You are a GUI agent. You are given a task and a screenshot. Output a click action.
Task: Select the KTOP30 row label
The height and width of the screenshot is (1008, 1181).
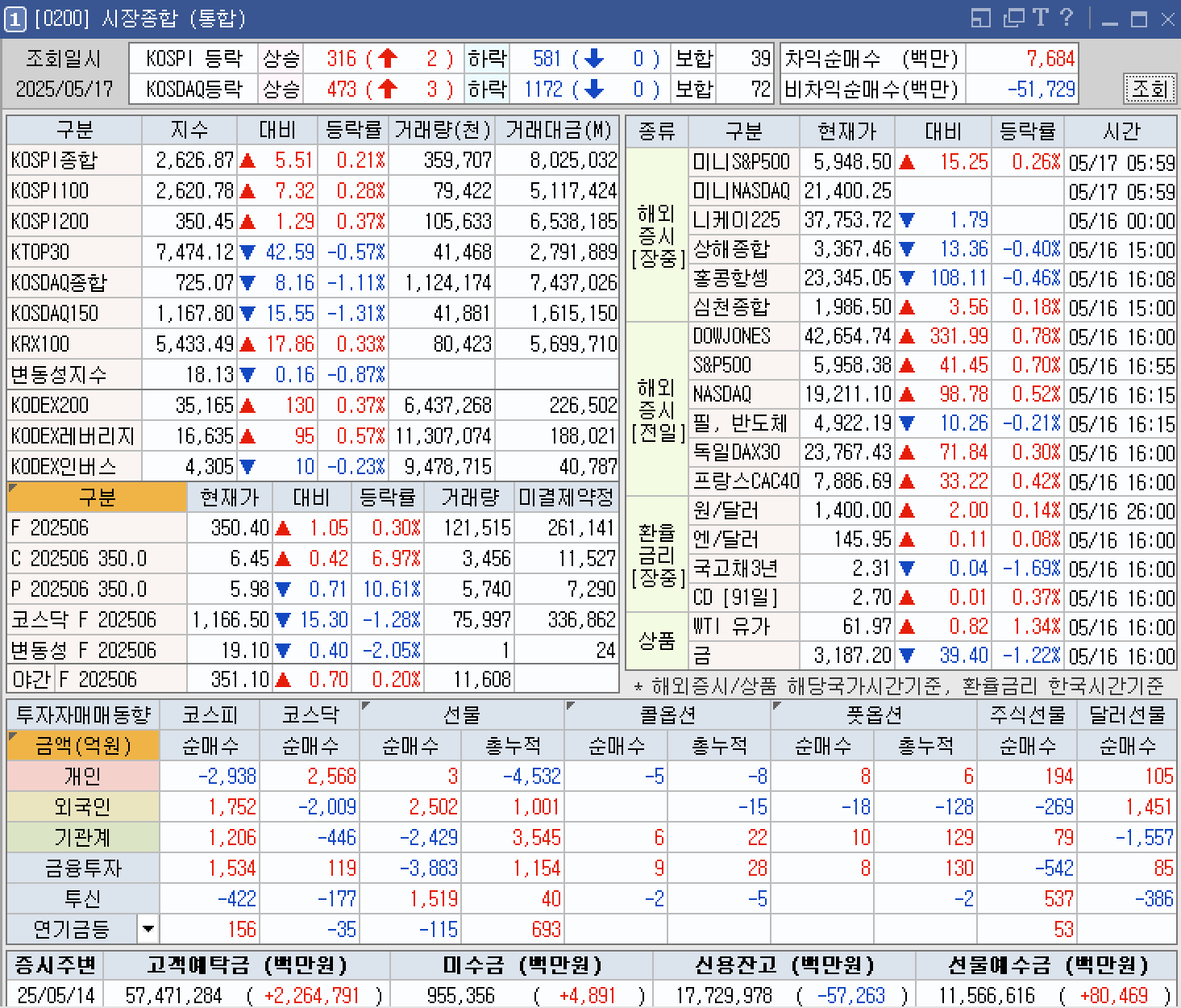click(74, 252)
